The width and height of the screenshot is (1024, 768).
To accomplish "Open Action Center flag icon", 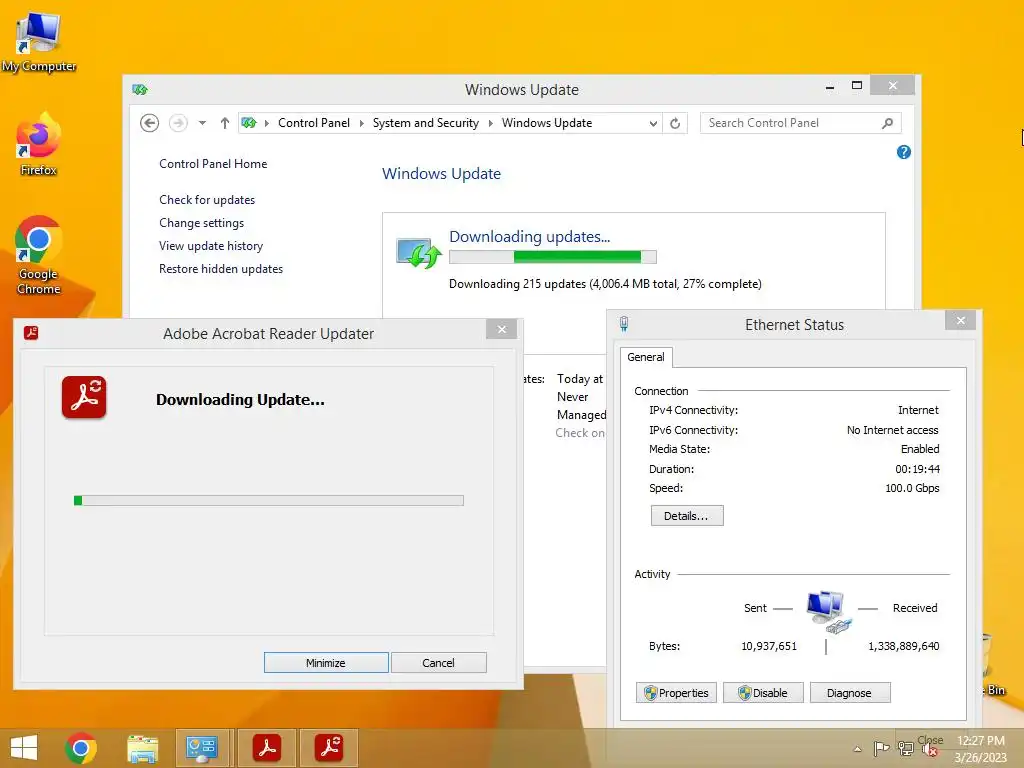I will tap(881, 748).
